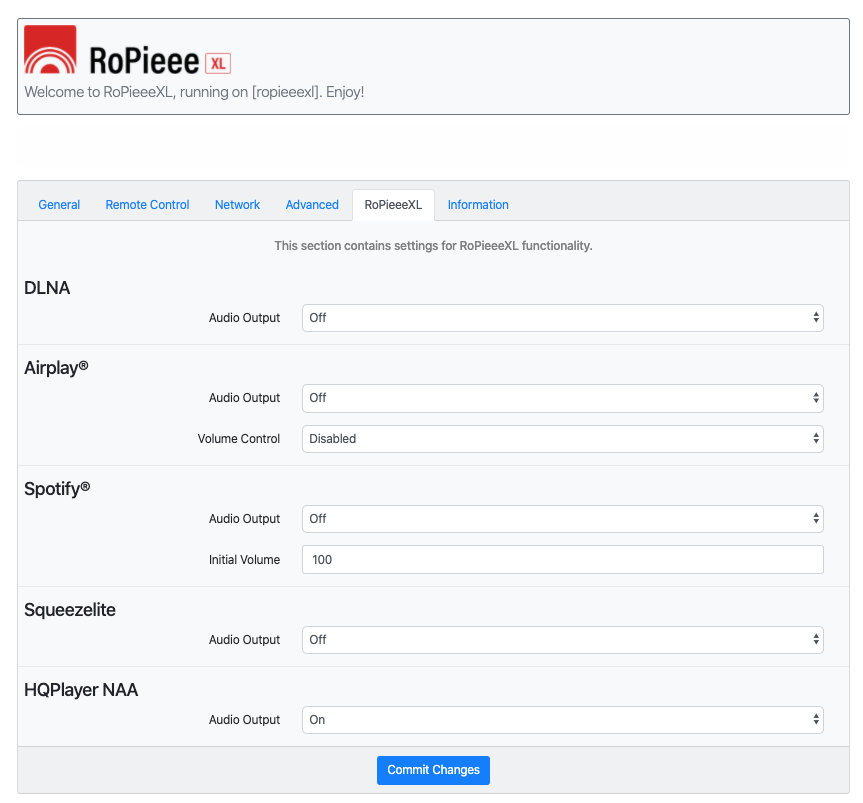Open HQPlayer NAA Audio Output dropdown
Screen dimensions: 863x803
[562, 720]
